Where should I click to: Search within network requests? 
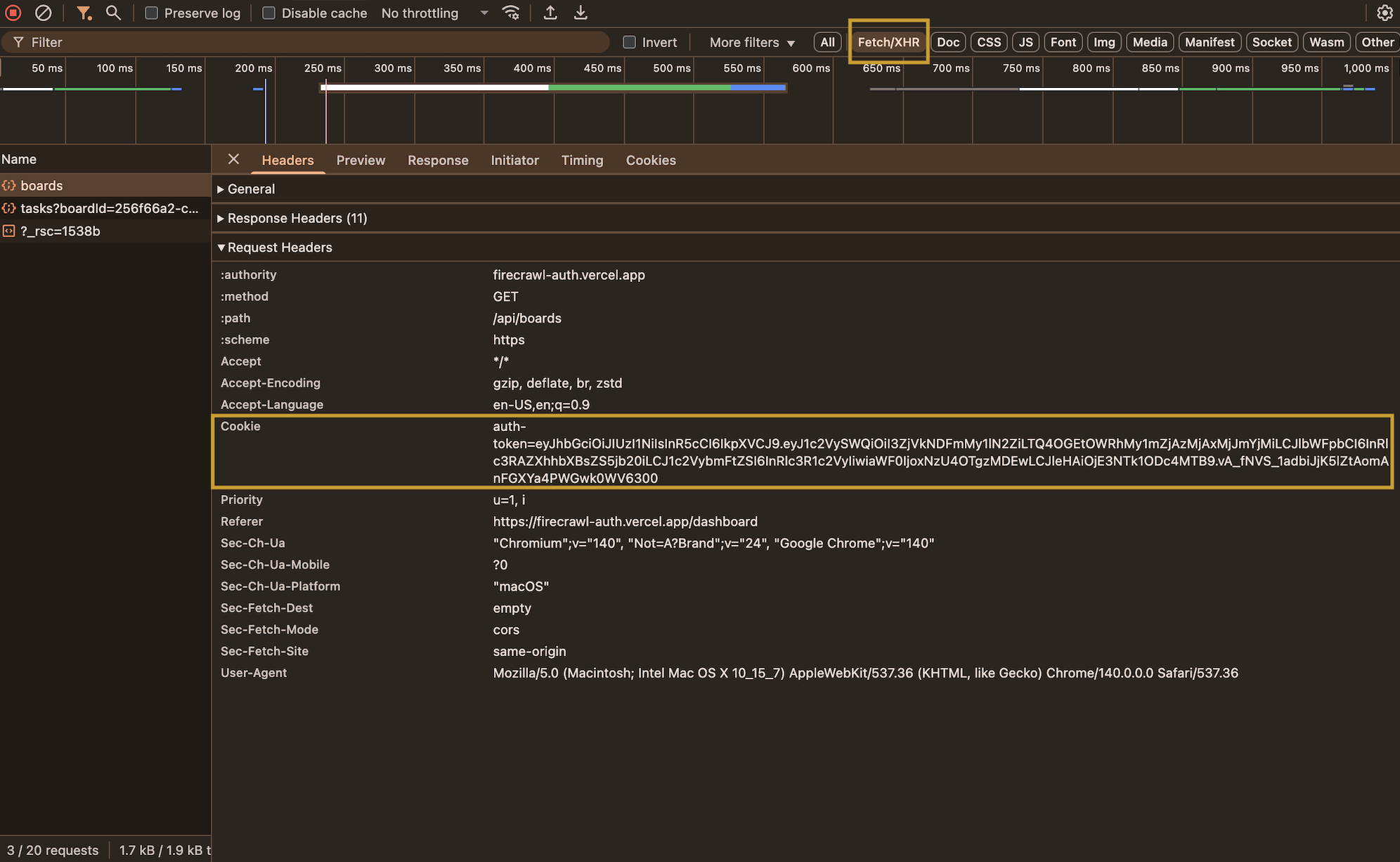click(x=114, y=13)
